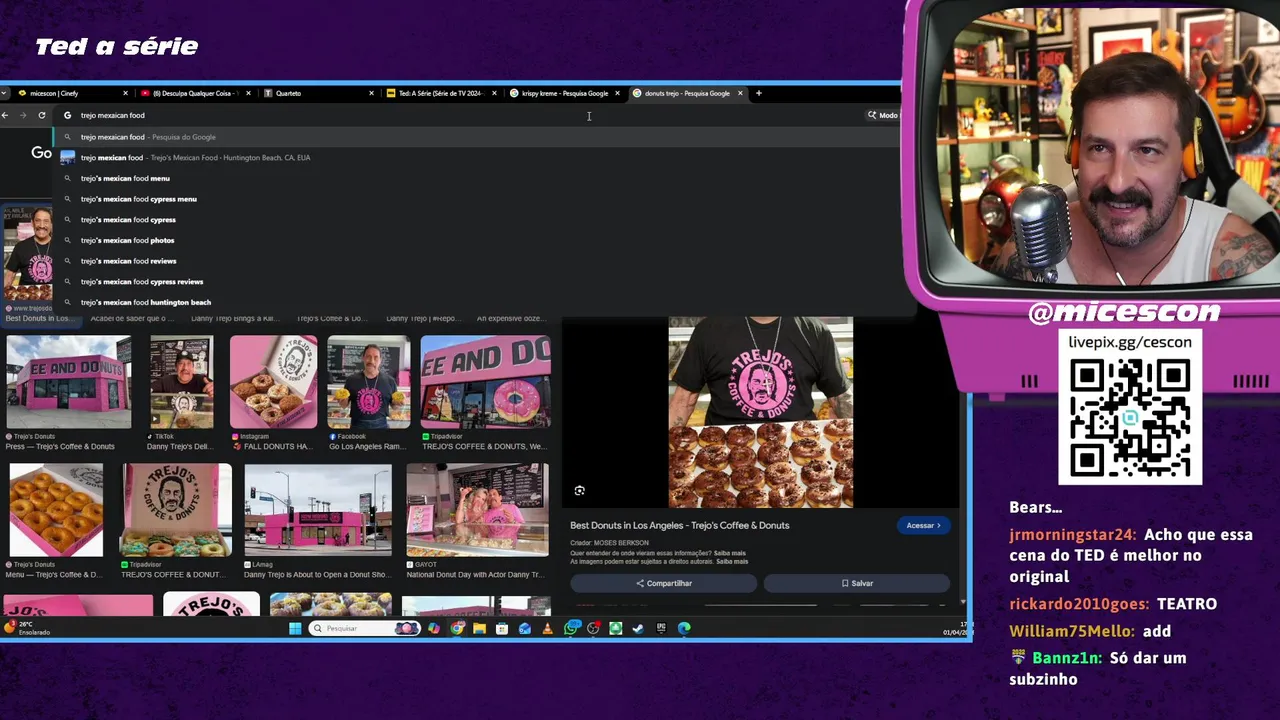1280x720 pixels.
Task: Open a new browser tab with plus
Action: pos(758,93)
